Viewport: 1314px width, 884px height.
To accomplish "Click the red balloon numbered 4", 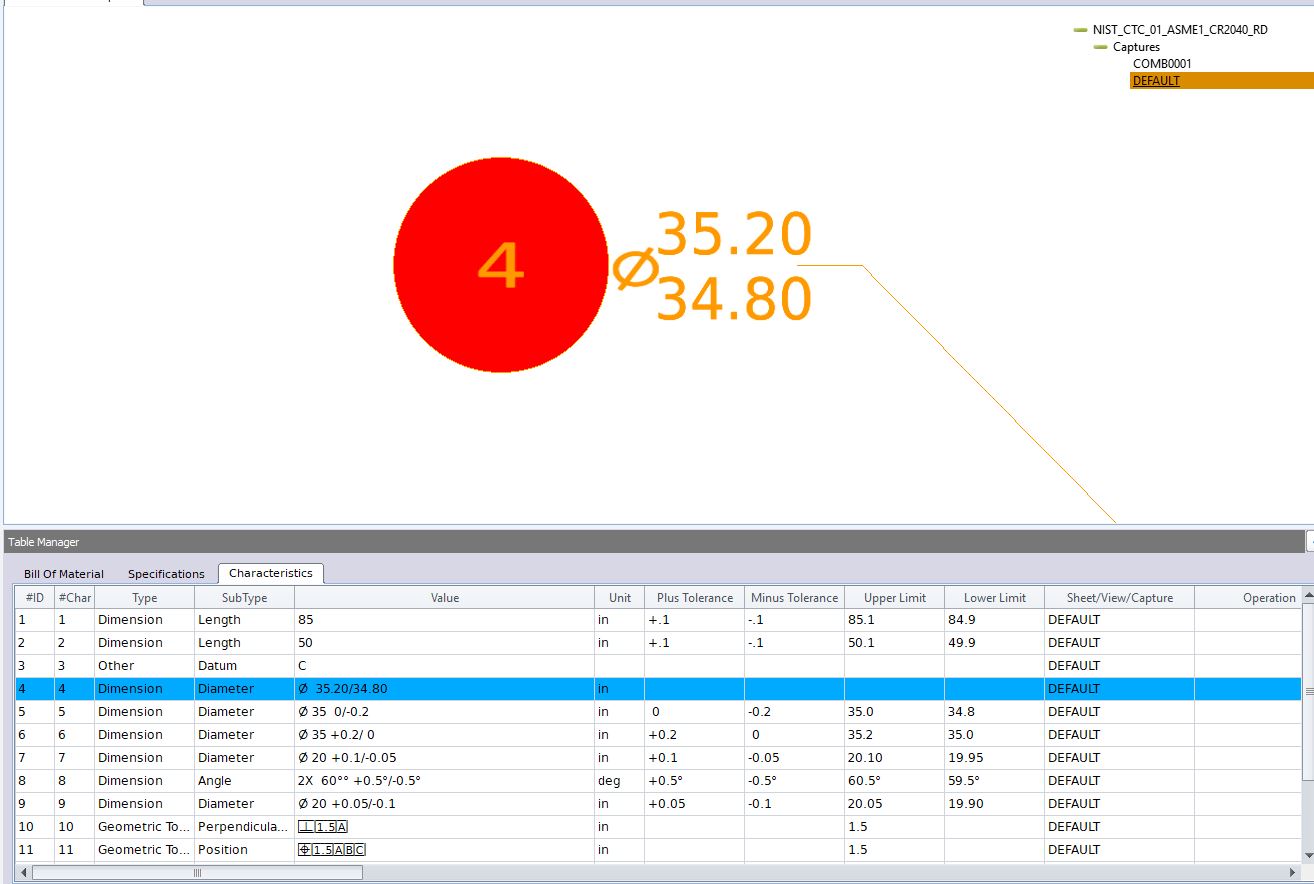I will point(500,265).
